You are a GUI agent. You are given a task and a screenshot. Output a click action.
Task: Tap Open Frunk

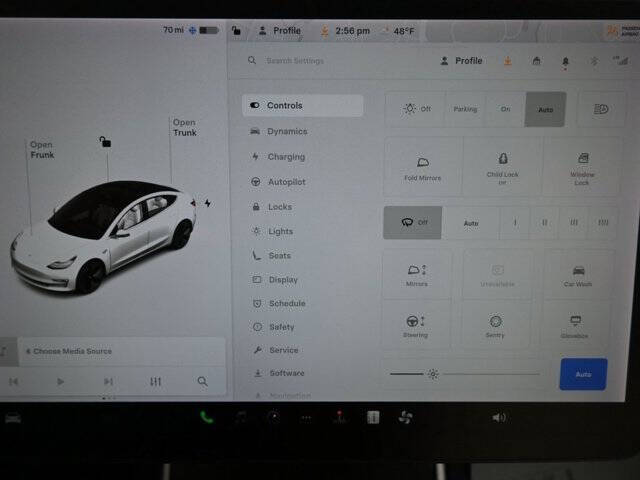[x=42, y=150]
